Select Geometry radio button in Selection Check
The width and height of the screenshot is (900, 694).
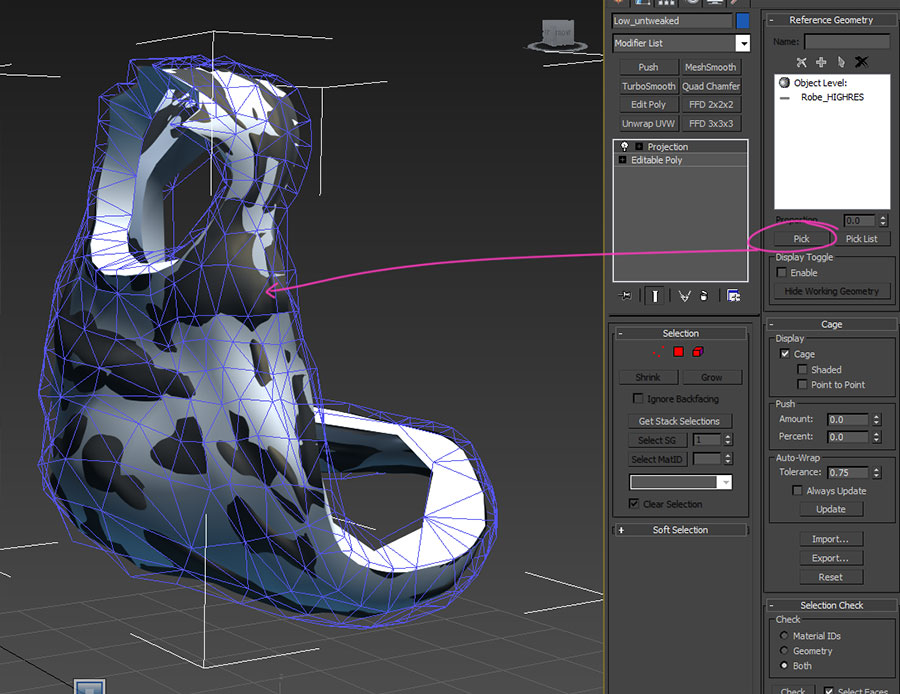tap(783, 651)
